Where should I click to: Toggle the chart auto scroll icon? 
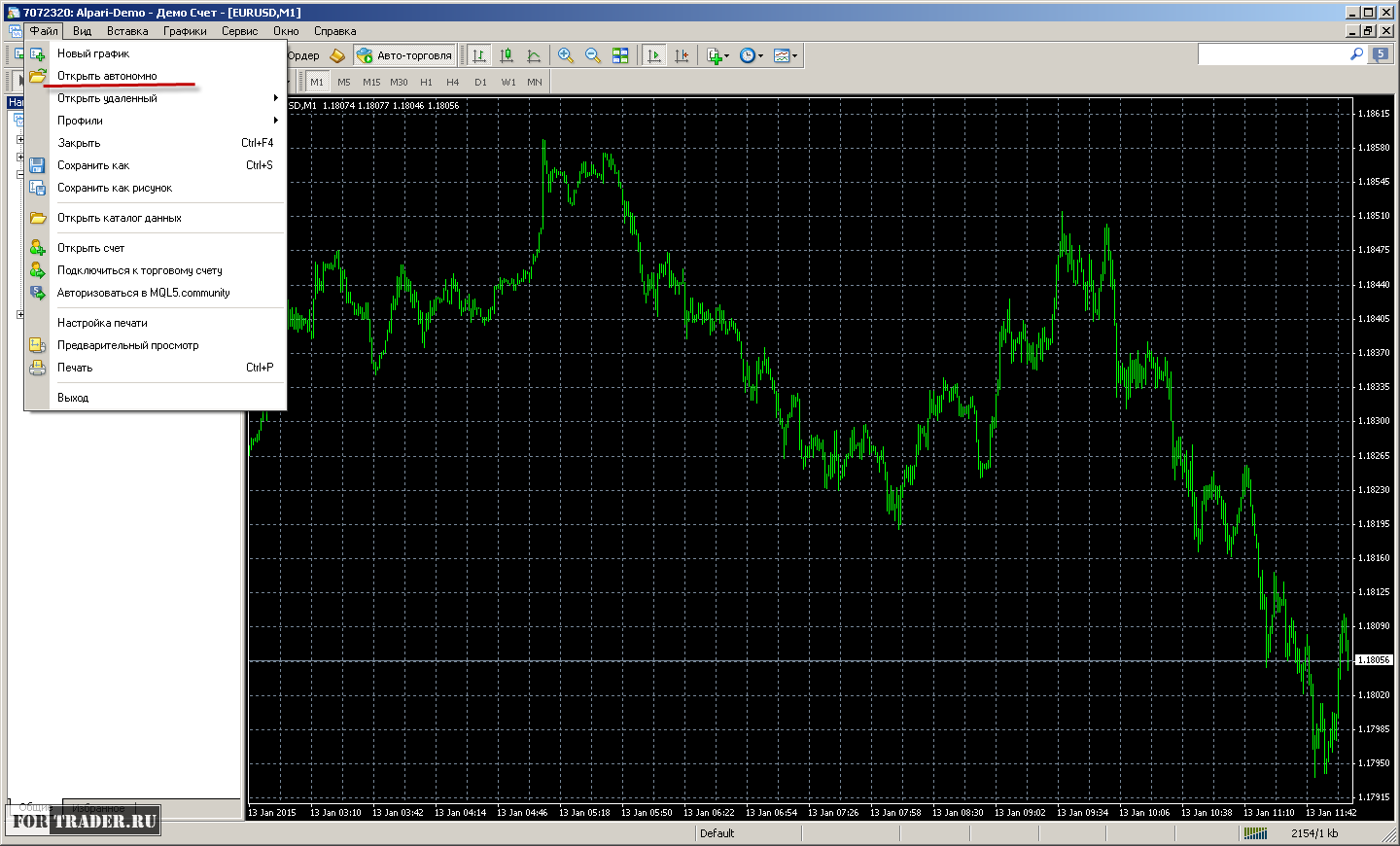(654, 55)
